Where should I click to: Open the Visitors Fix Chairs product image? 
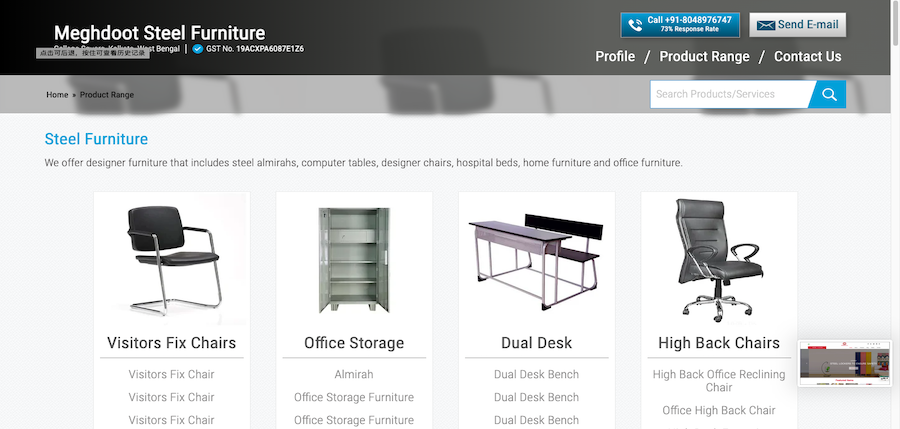click(x=172, y=260)
